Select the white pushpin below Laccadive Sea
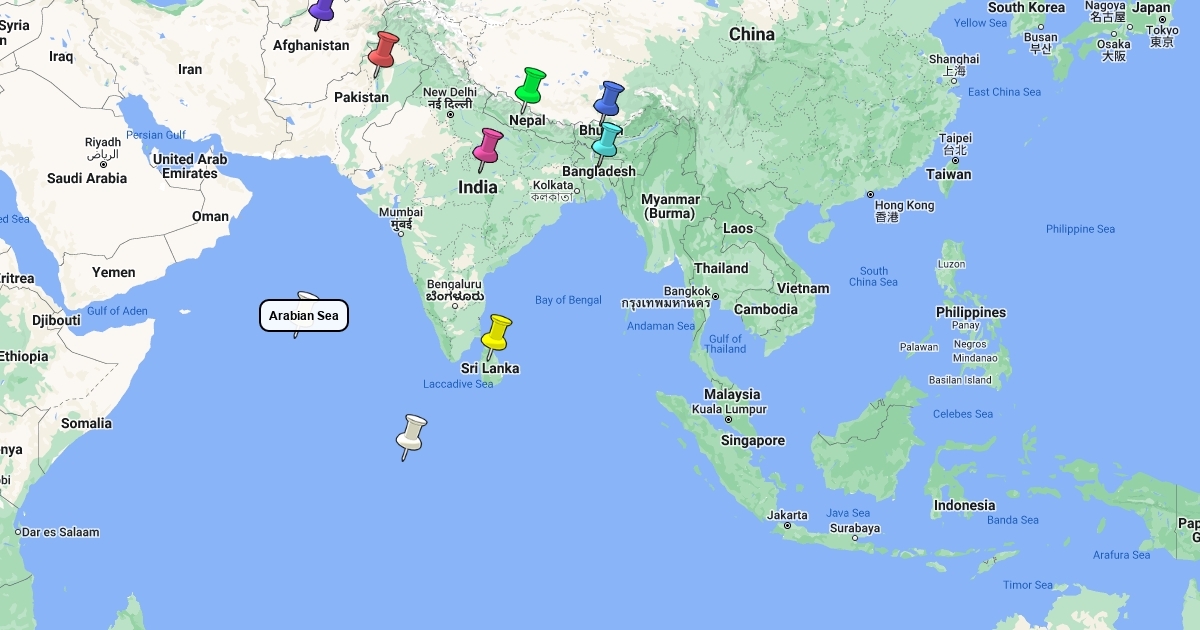 [x=411, y=434]
